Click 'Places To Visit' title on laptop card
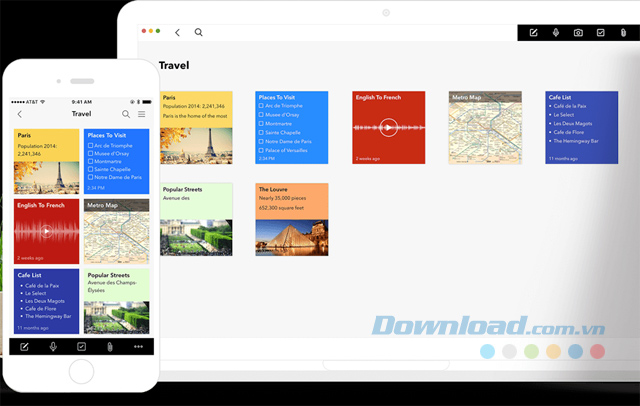 click(277, 97)
